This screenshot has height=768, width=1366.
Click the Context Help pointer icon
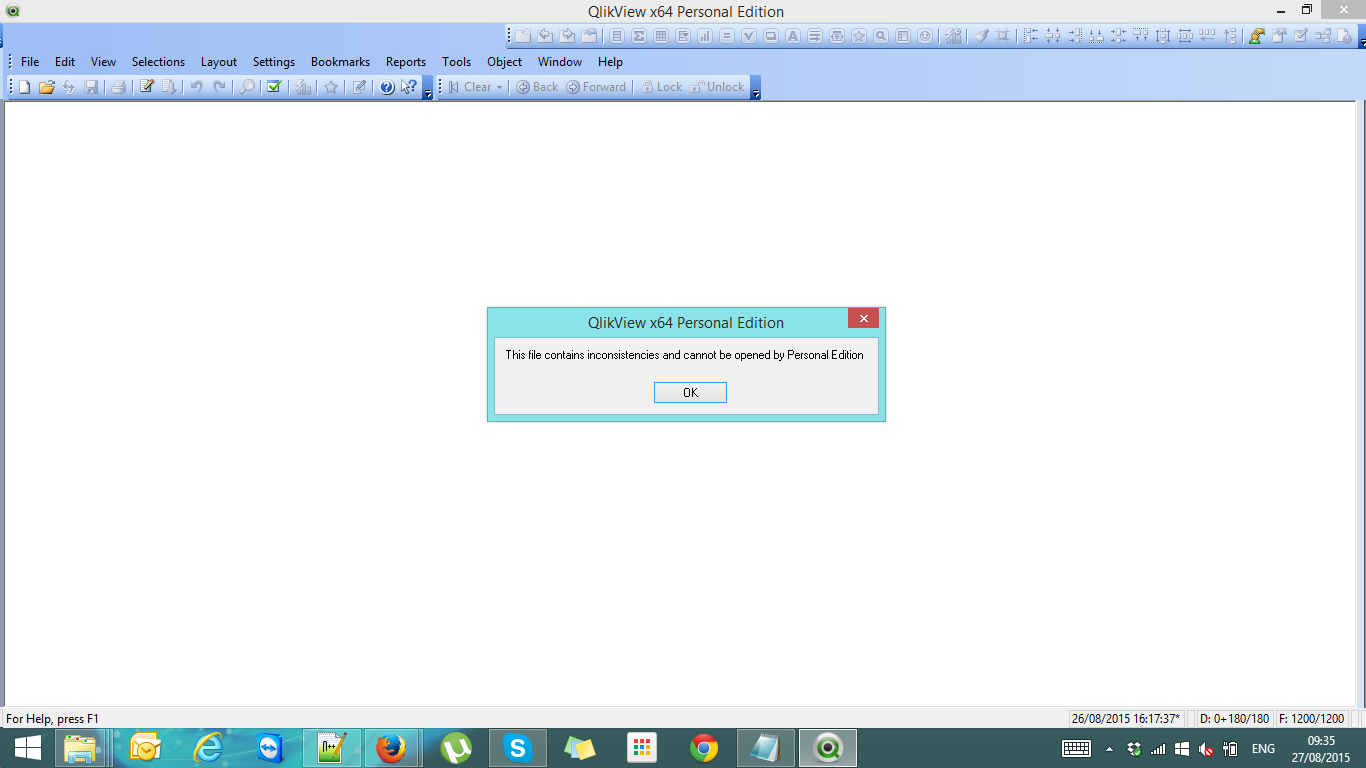(x=409, y=87)
